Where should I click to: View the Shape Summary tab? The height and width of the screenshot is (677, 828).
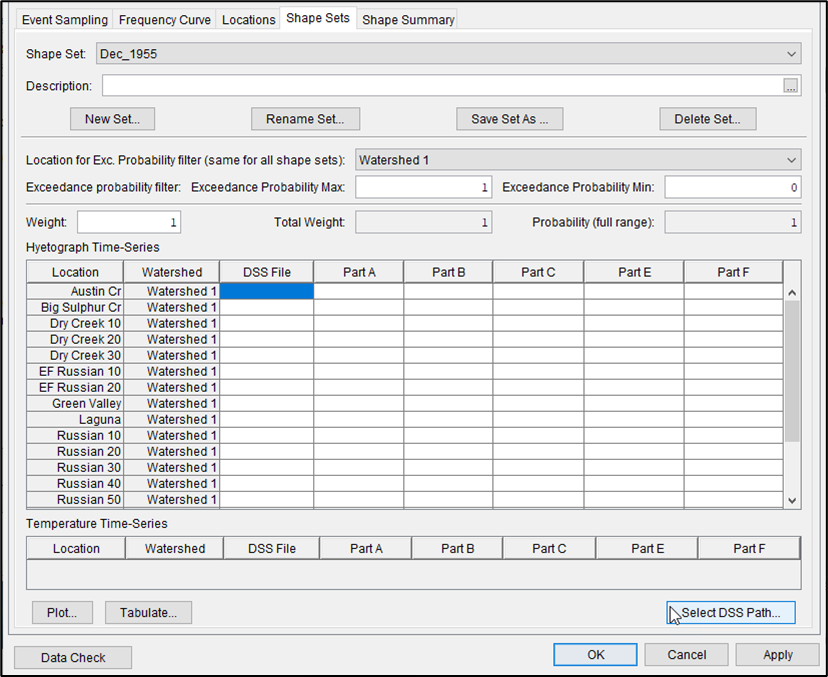point(407,19)
